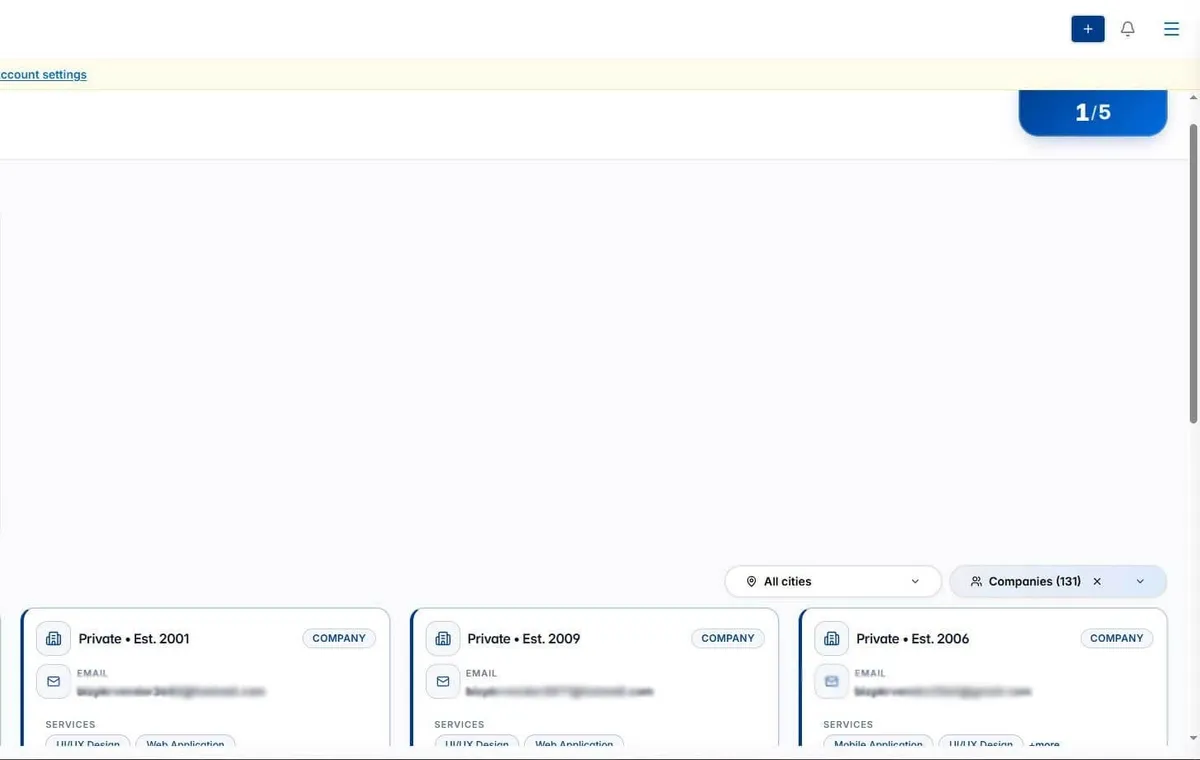Click email envelope icon on Est. 2009 card
1200x760 pixels.
(443, 681)
